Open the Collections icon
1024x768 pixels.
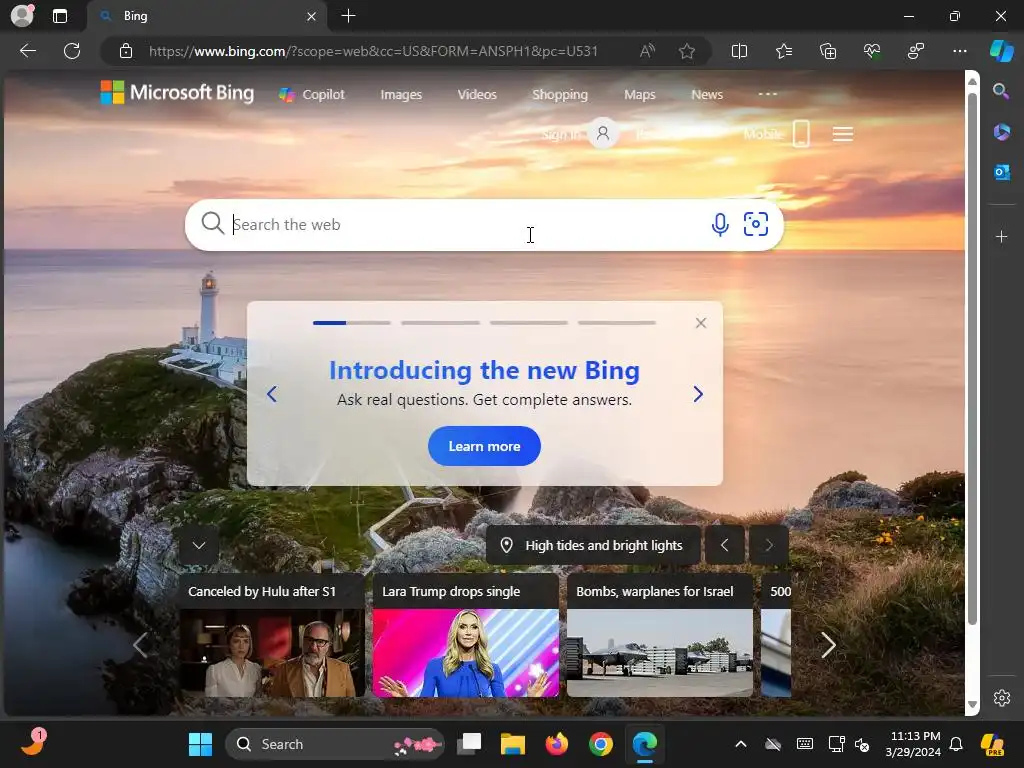(x=828, y=51)
